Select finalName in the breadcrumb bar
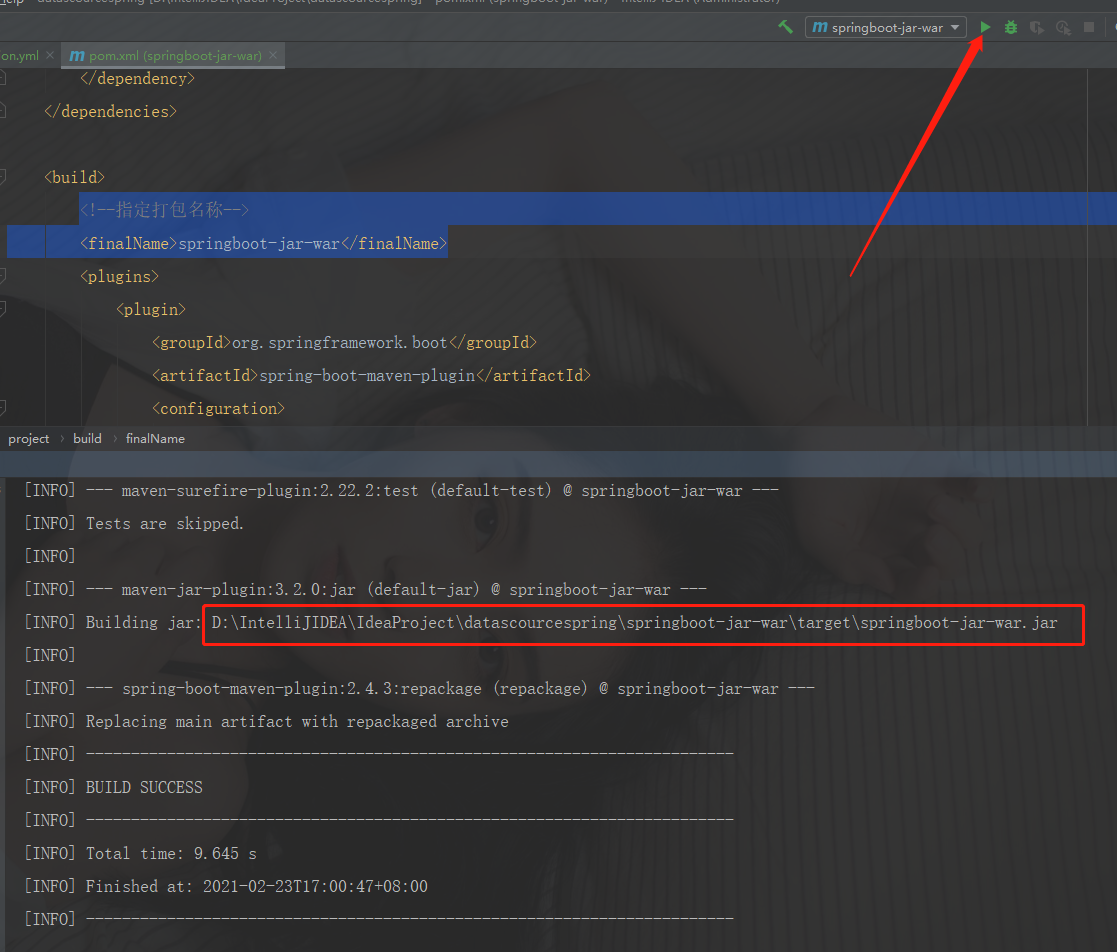This screenshot has height=952, width=1117. coord(155,438)
